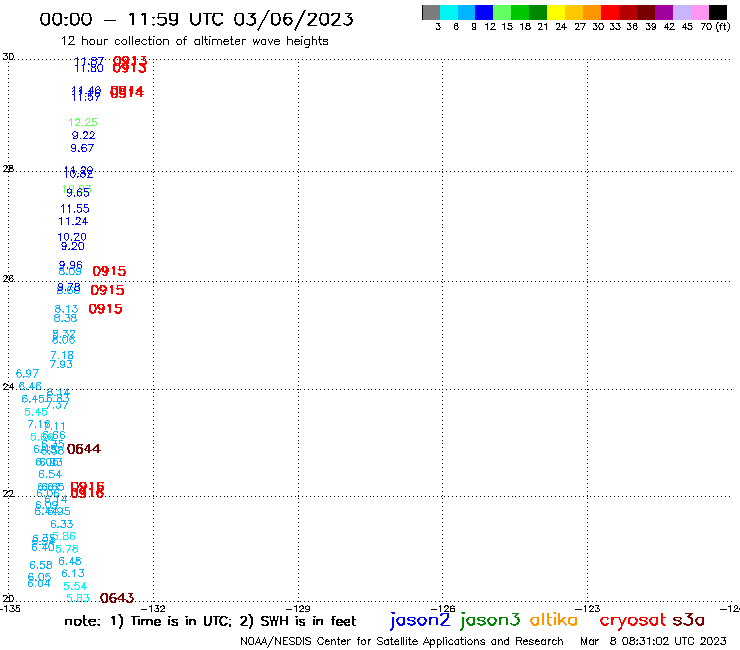Select the -135 longitude axis label
Screen dimensions: 740x650
click(10, 608)
